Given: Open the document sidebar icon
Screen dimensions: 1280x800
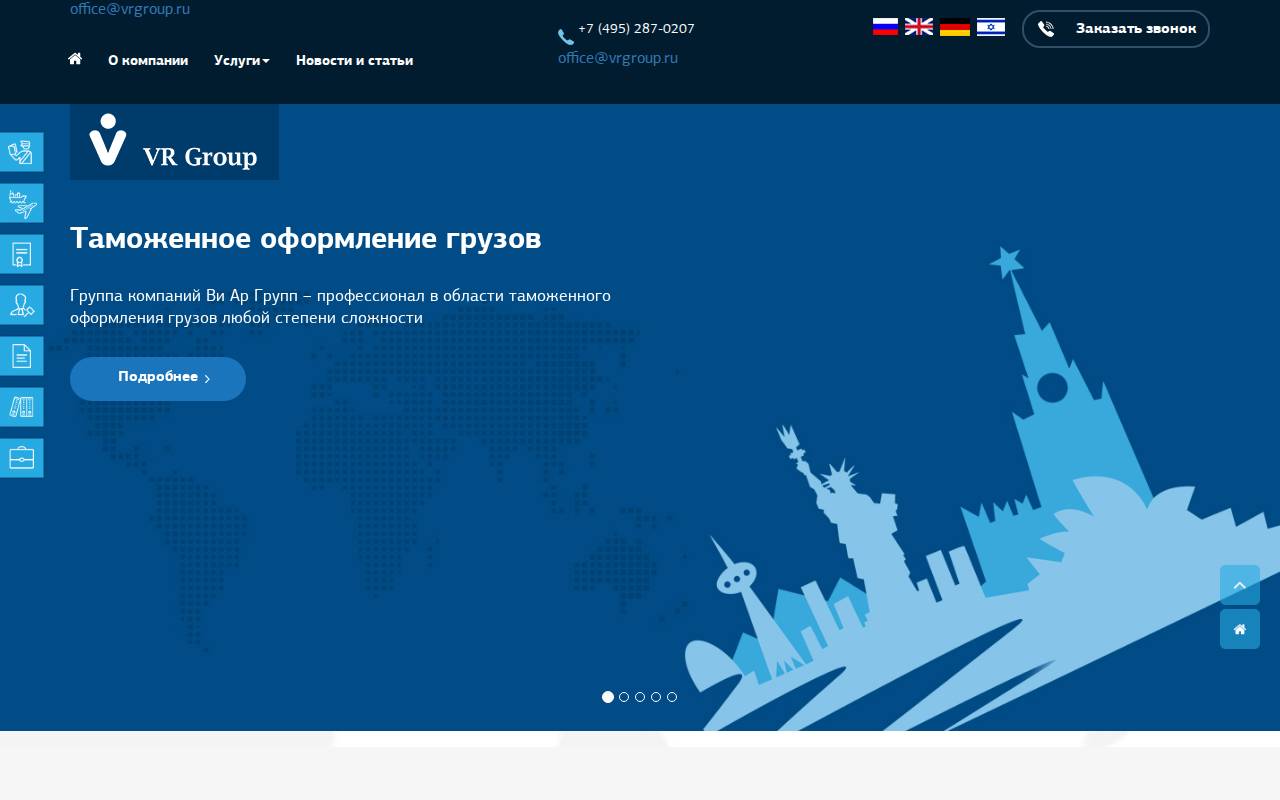Looking at the screenshot, I should point(21,356).
